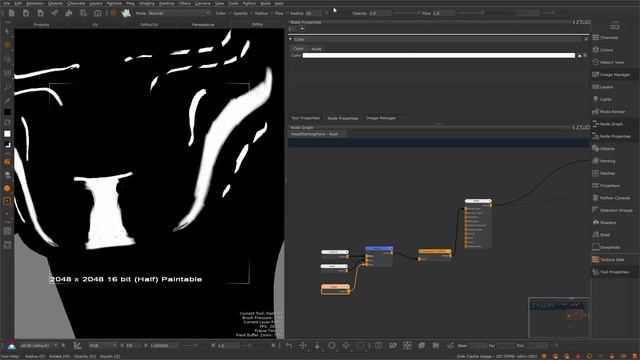This screenshot has height=360, width=640.
Task: Open the Mode Normal blend dropdown
Action: (x=179, y=13)
